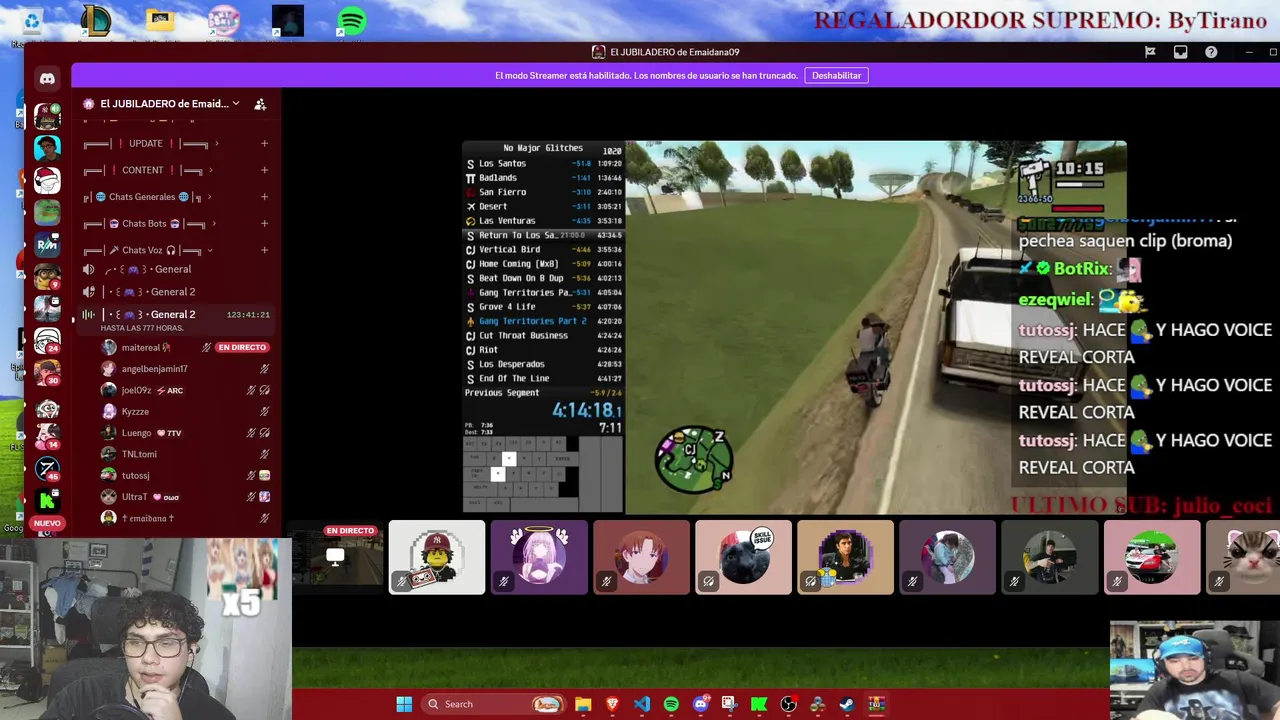Open Discord direct messages home icon
The width and height of the screenshot is (1280, 720).
(47, 78)
